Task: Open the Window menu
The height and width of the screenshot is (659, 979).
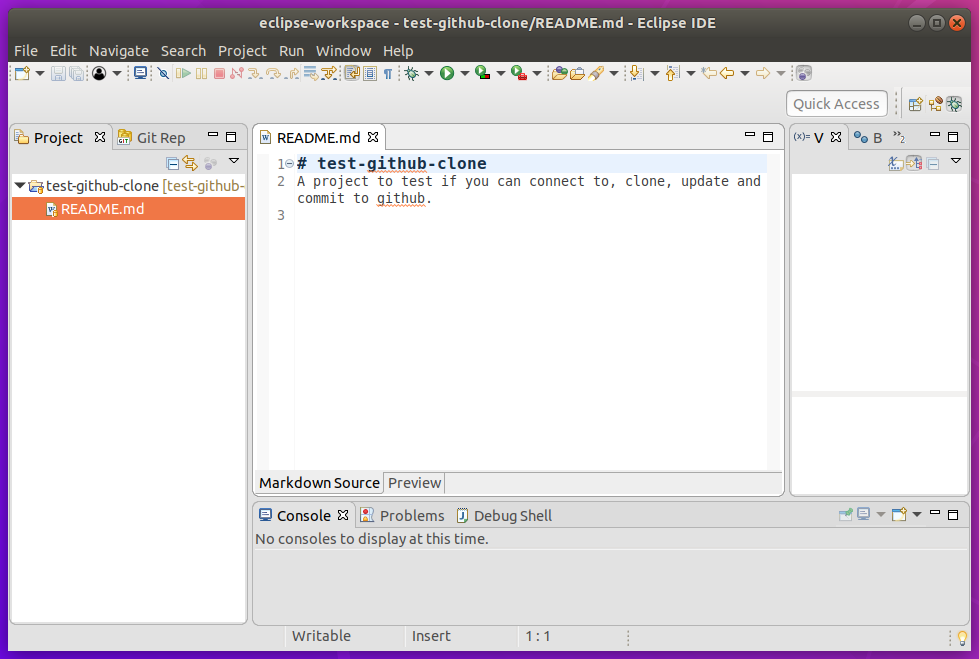Action: pos(343,51)
